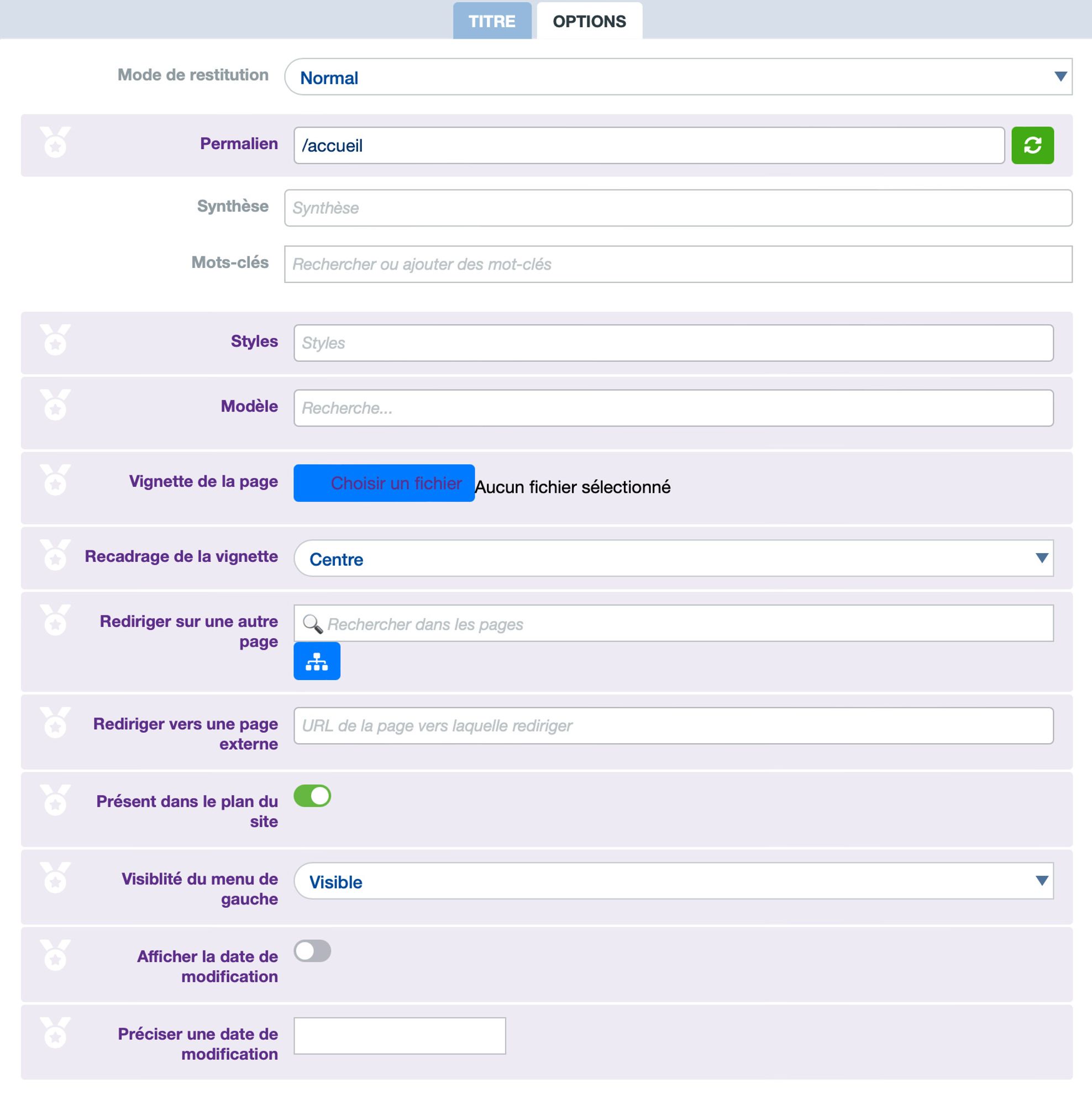Focus the Synthèse text field

(678, 208)
